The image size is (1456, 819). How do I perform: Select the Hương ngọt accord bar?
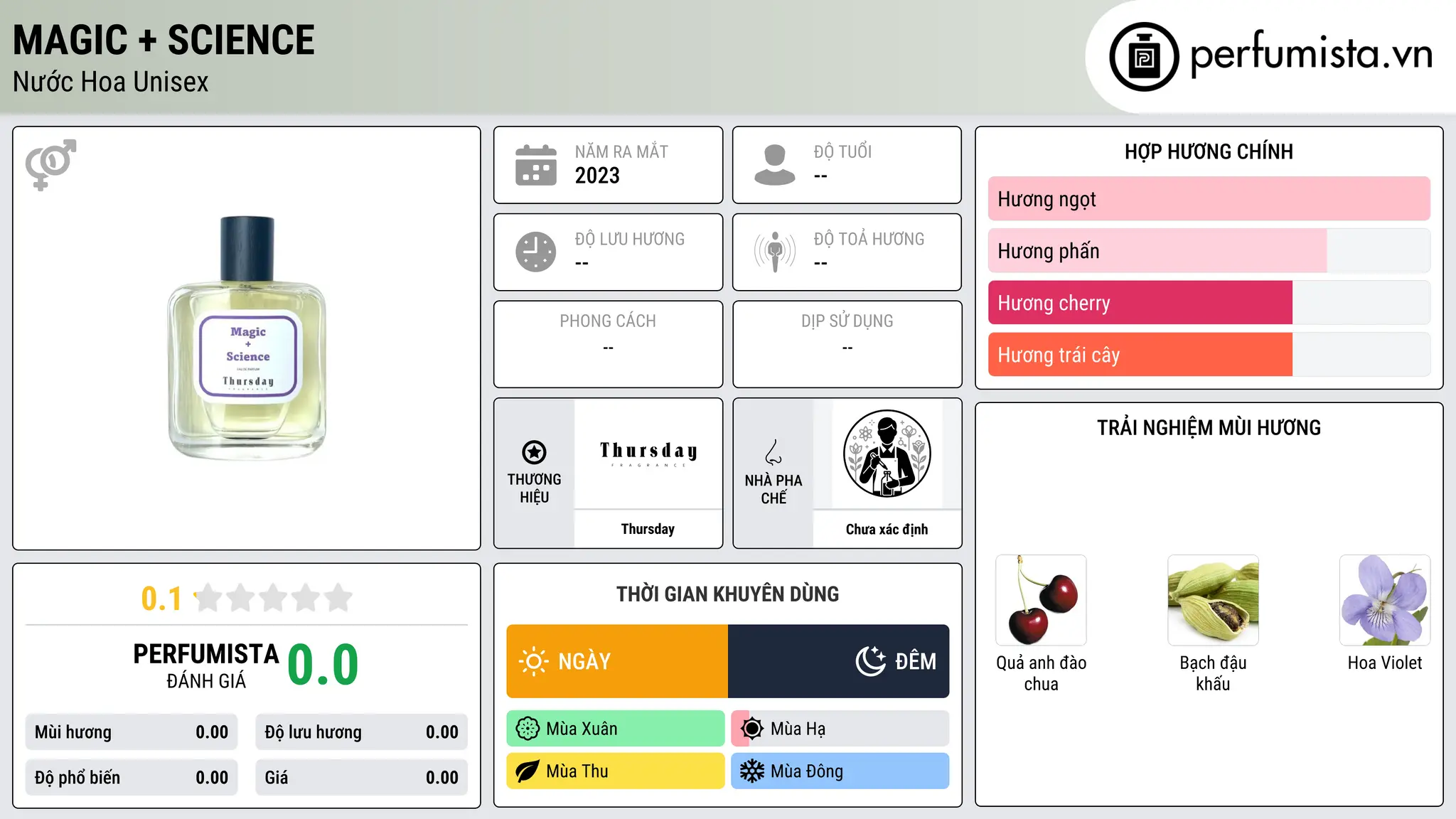[x=1209, y=199]
